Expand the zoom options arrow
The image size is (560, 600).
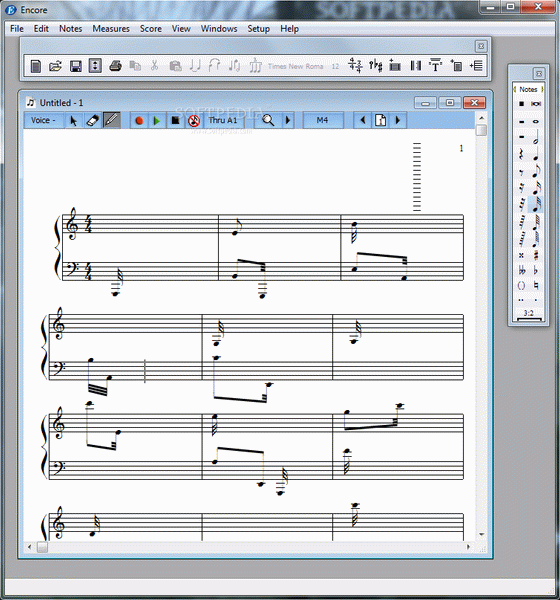(x=288, y=121)
